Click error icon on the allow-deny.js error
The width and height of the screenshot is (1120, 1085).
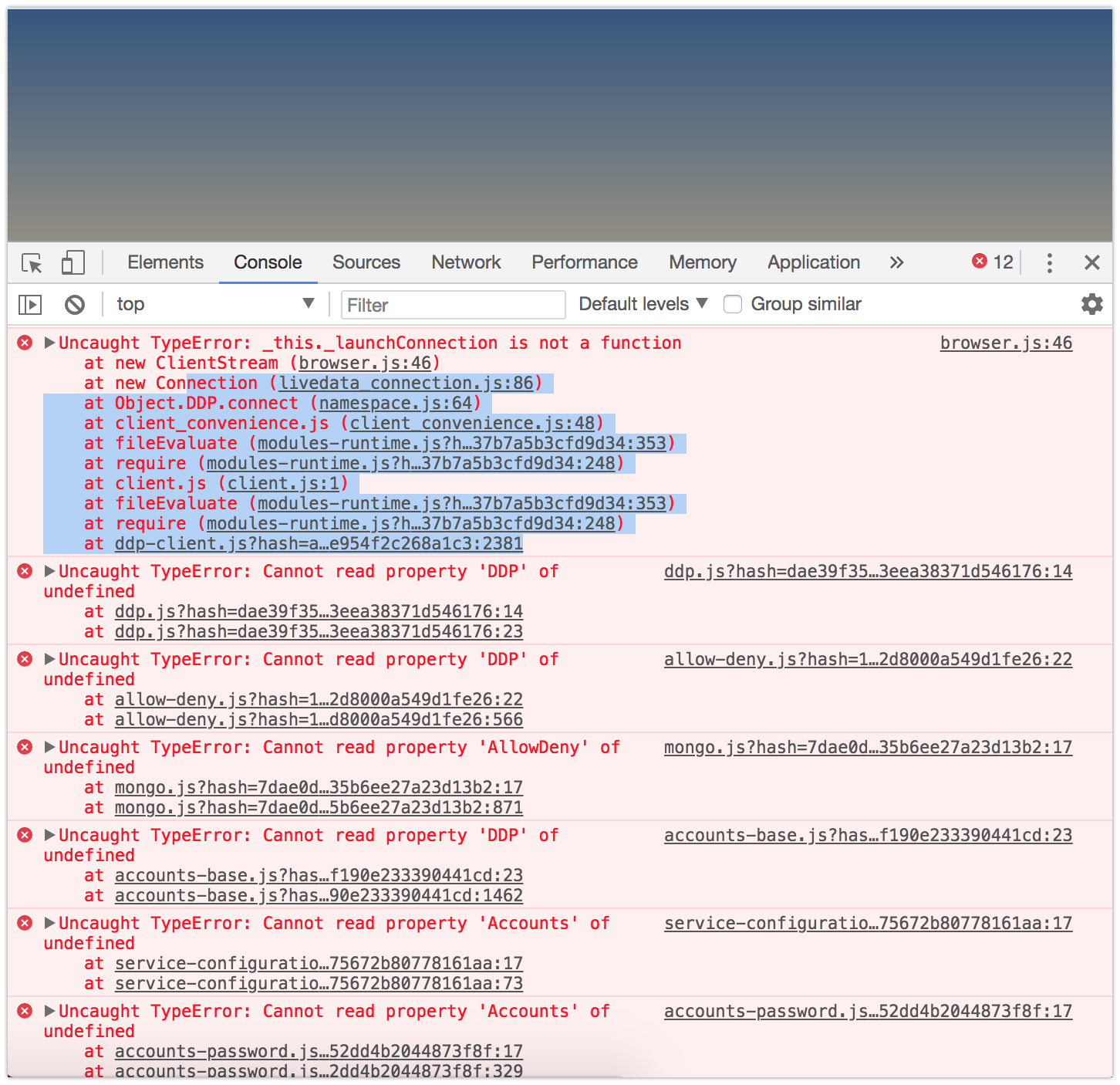tap(25, 659)
